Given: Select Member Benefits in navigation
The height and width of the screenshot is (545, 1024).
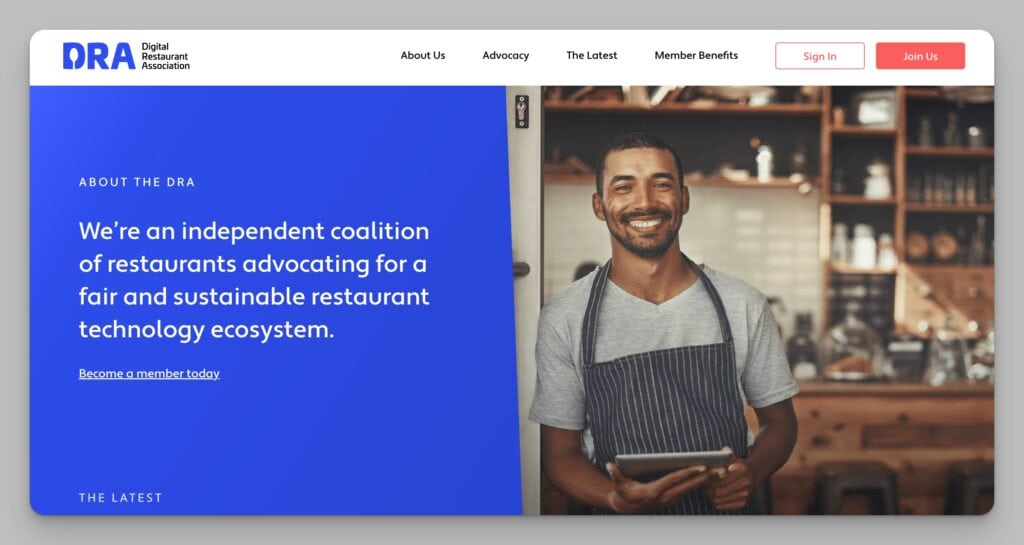Looking at the screenshot, I should point(696,55).
